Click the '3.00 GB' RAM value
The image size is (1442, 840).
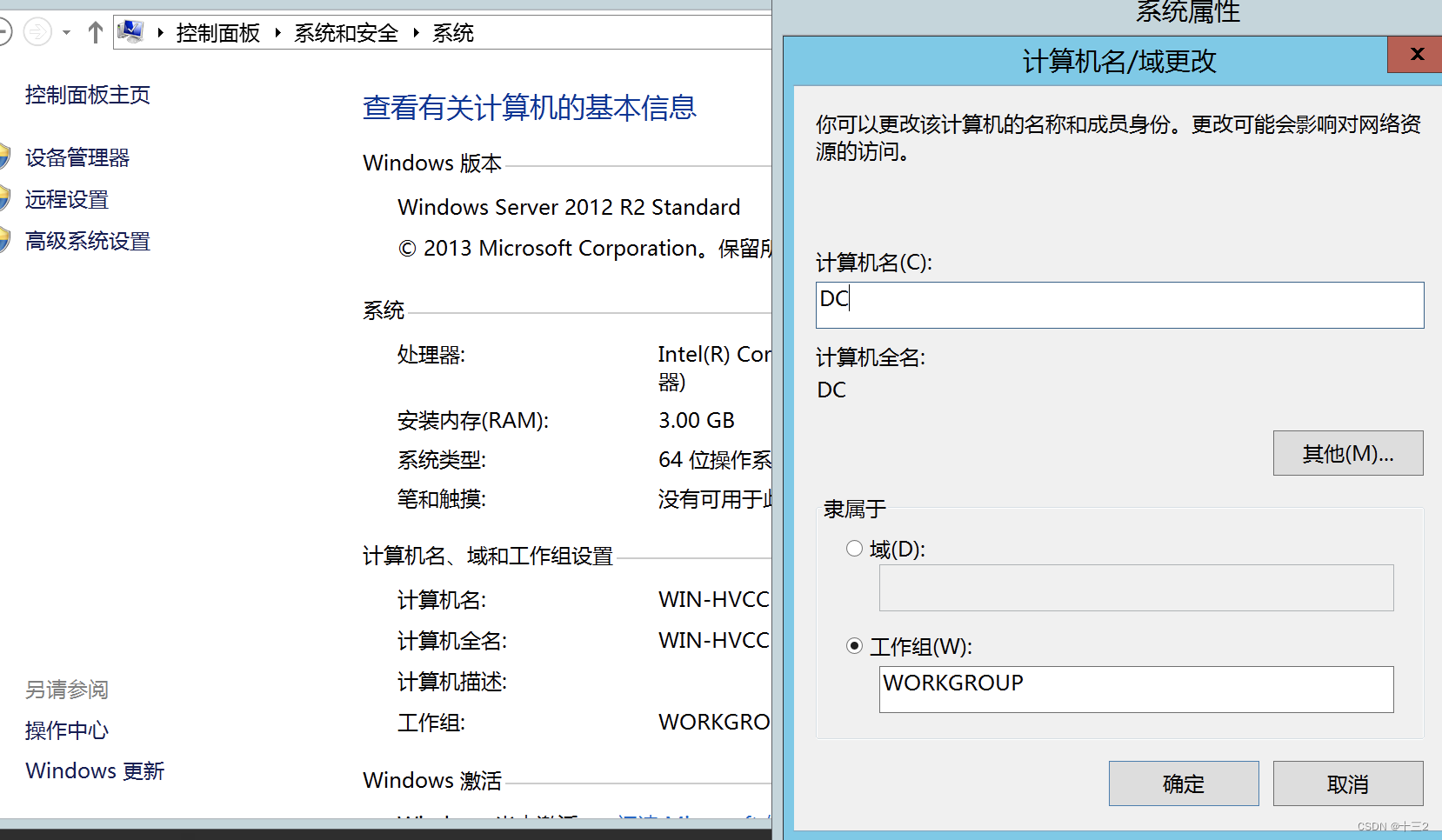697,421
